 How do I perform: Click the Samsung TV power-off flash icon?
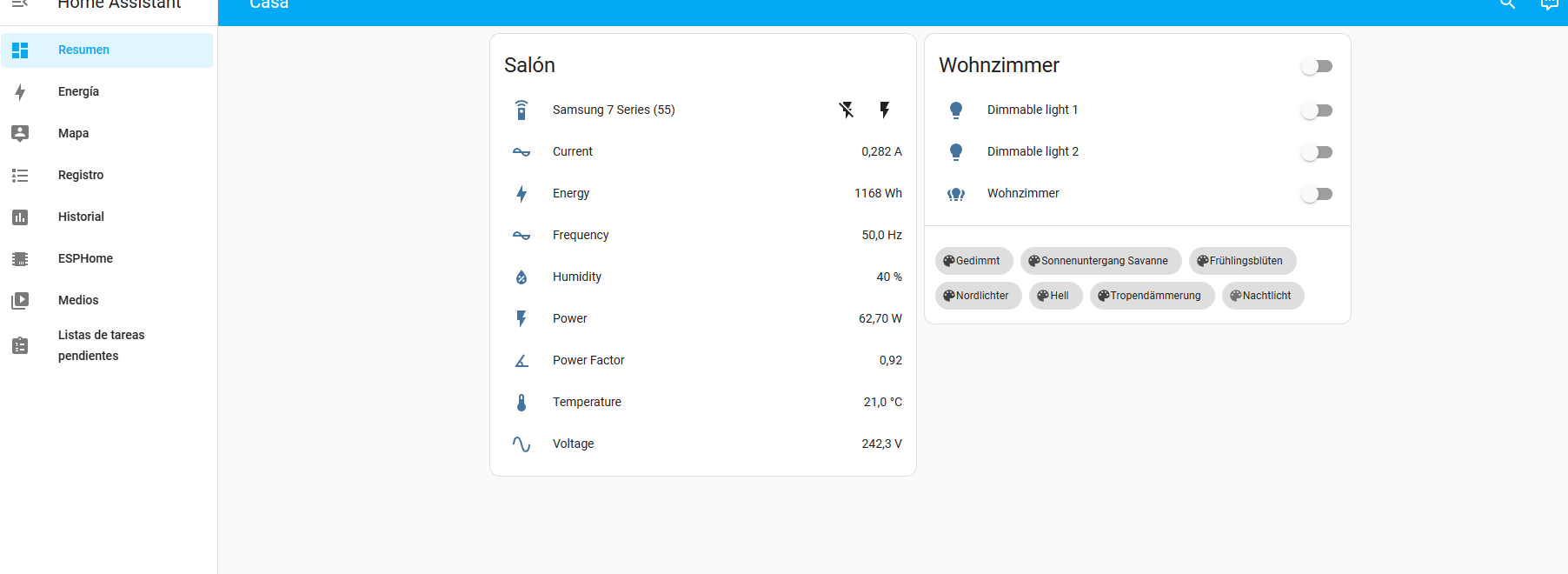tap(847, 110)
